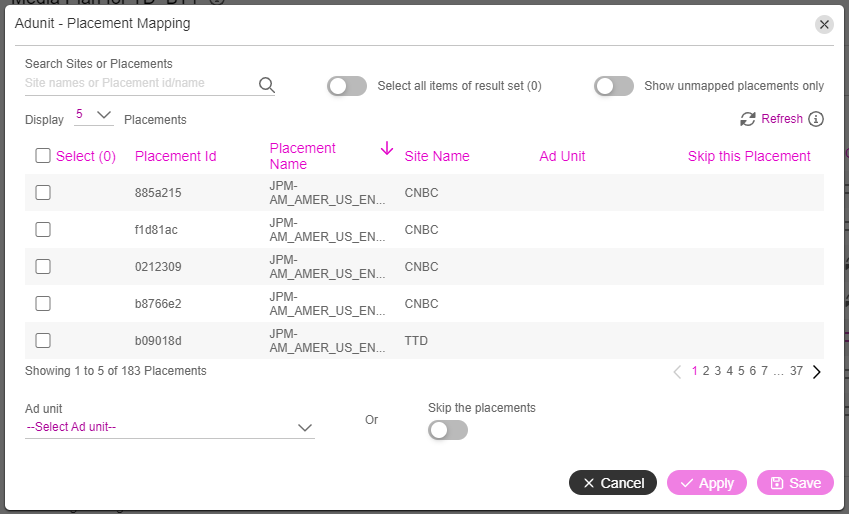Click the Save button

[795, 483]
